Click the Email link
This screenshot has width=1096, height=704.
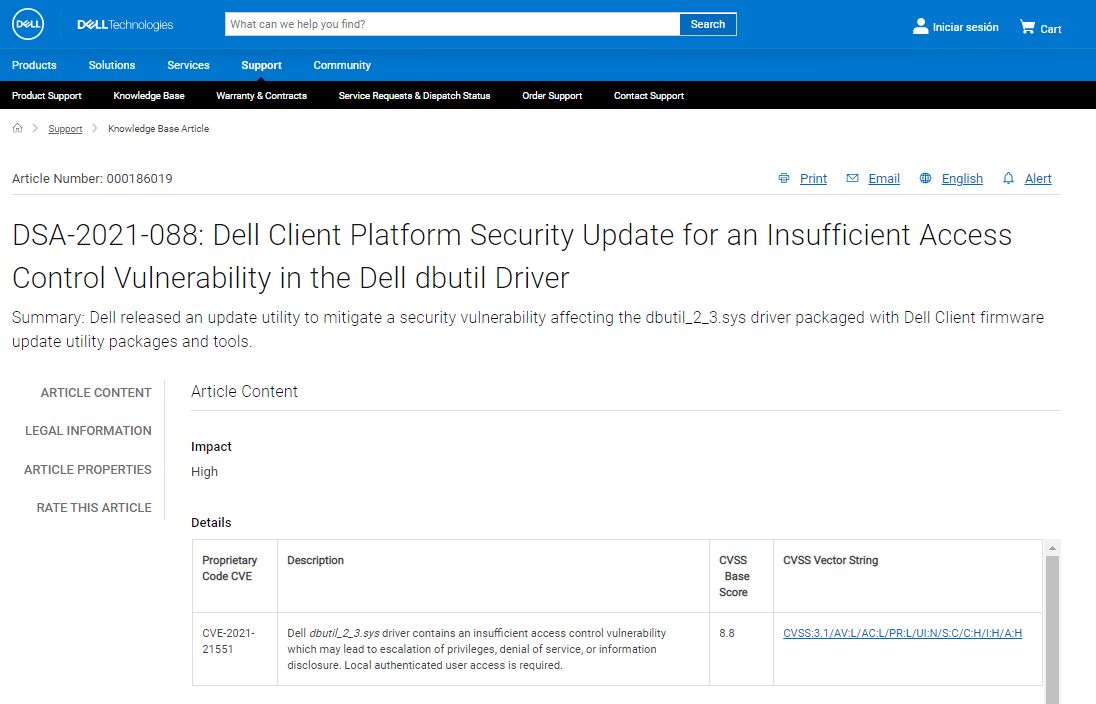tap(884, 179)
